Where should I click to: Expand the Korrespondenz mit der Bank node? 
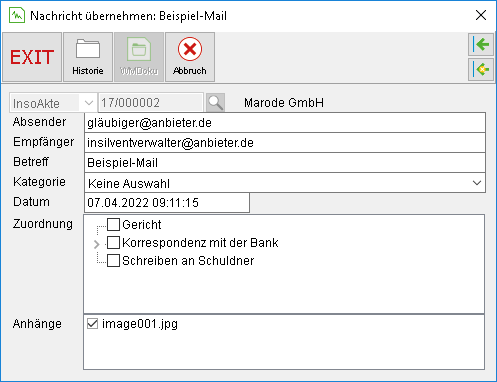(x=97, y=244)
